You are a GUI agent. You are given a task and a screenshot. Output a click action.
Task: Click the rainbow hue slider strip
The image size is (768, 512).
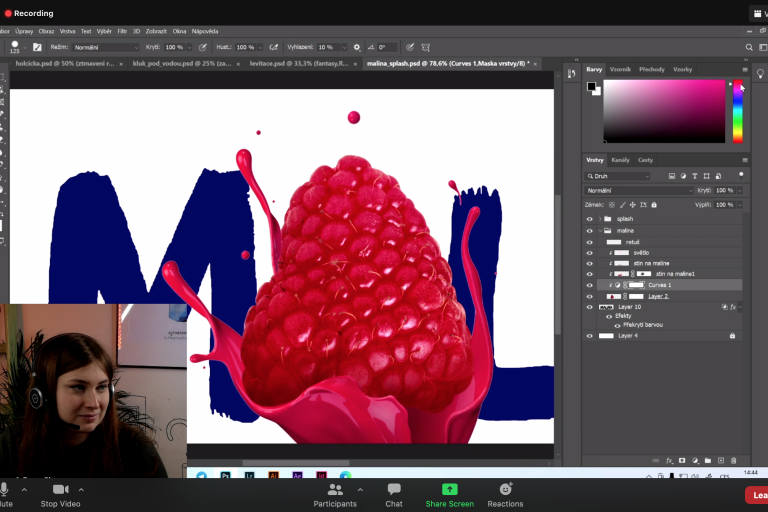737,110
